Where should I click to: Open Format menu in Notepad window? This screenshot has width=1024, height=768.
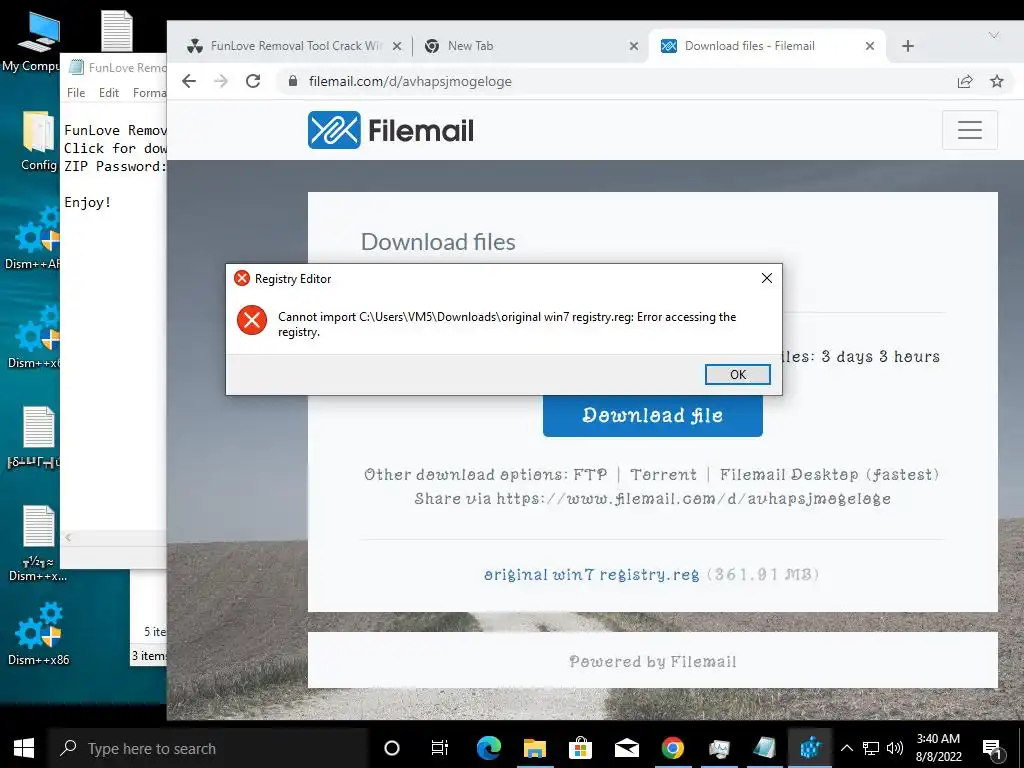(150, 93)
